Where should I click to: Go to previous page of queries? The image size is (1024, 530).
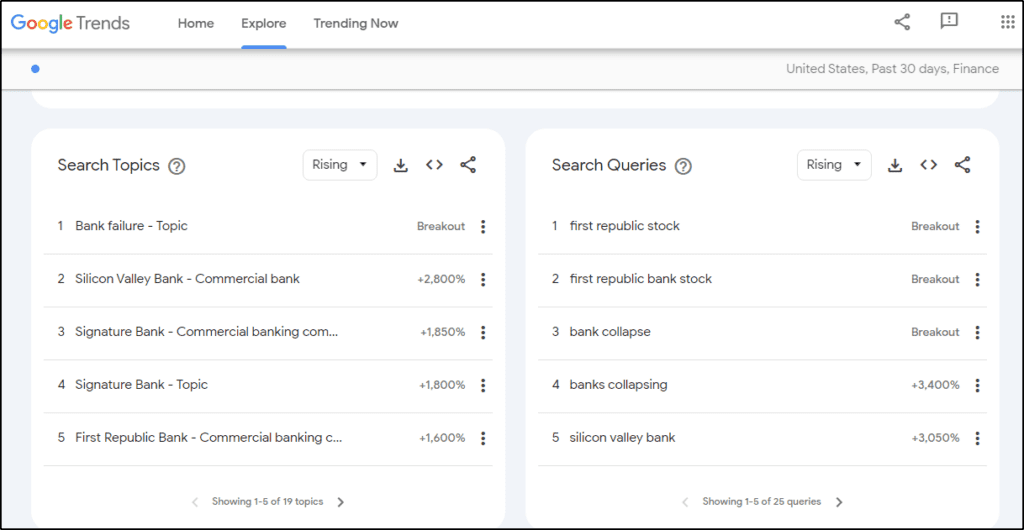(x=685, y=502)
